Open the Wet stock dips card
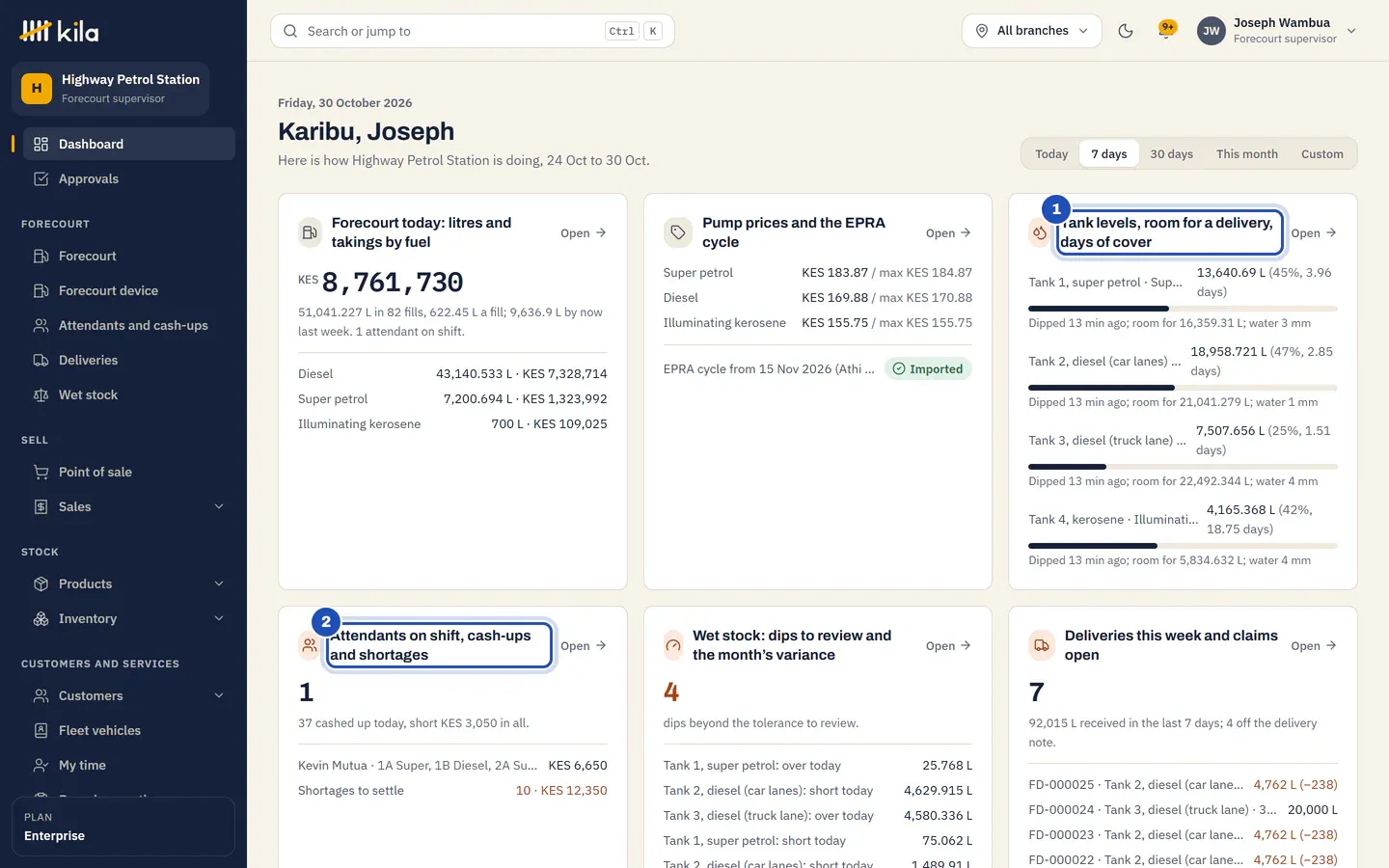 click(x=948, y=645)
